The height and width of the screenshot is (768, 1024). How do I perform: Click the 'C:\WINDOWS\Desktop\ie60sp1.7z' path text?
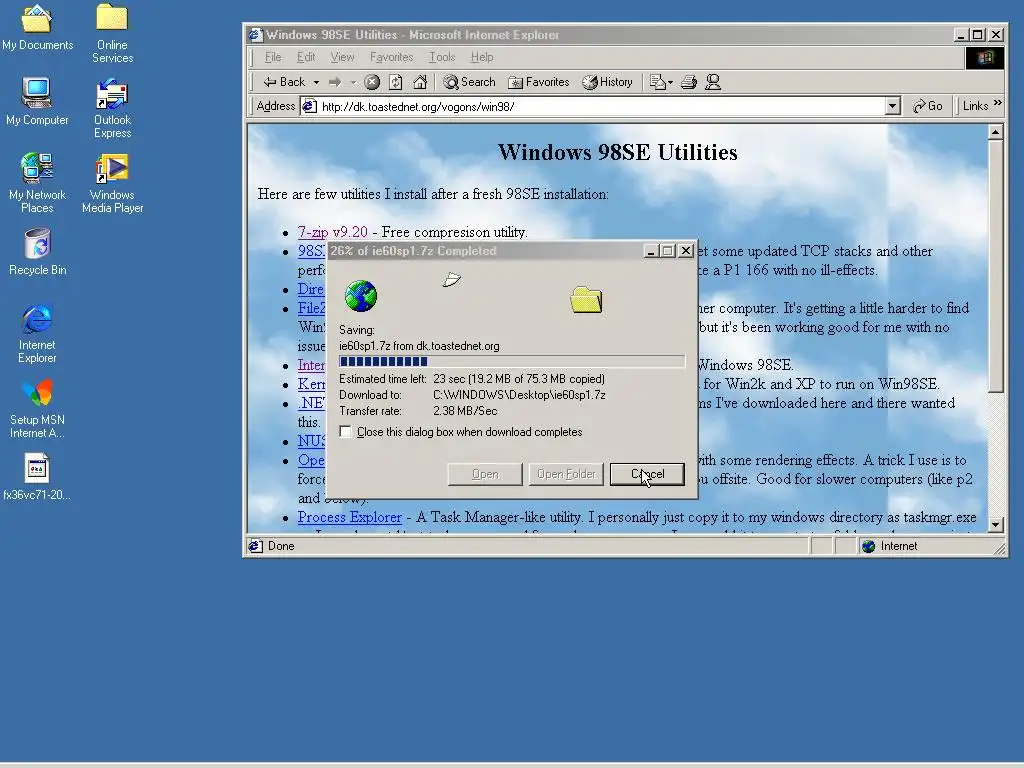pyautogui.click(x=519, y=395)
